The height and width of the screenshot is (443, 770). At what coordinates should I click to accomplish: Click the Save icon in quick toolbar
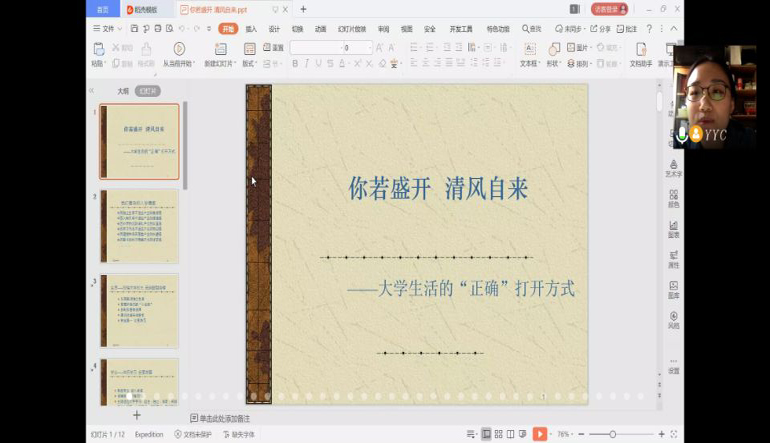134,29
